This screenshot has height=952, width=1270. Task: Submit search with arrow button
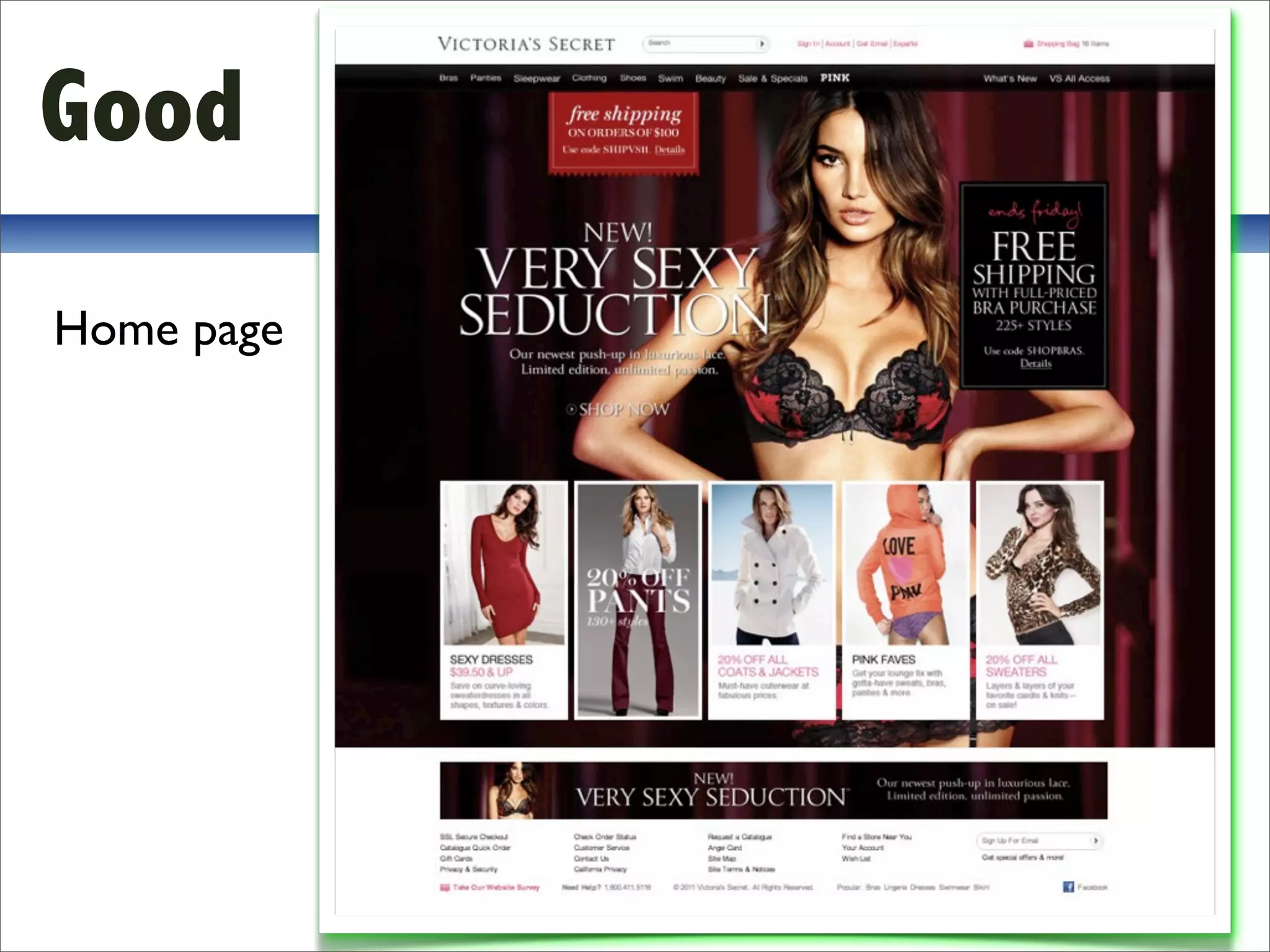pos(762,44)
